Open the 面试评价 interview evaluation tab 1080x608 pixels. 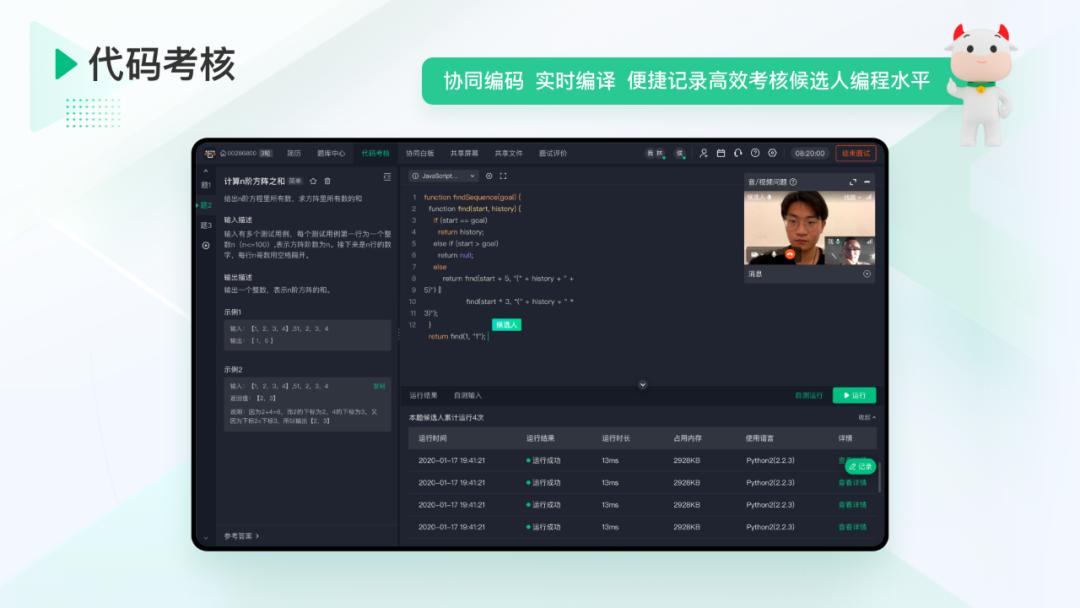point(552,153)
